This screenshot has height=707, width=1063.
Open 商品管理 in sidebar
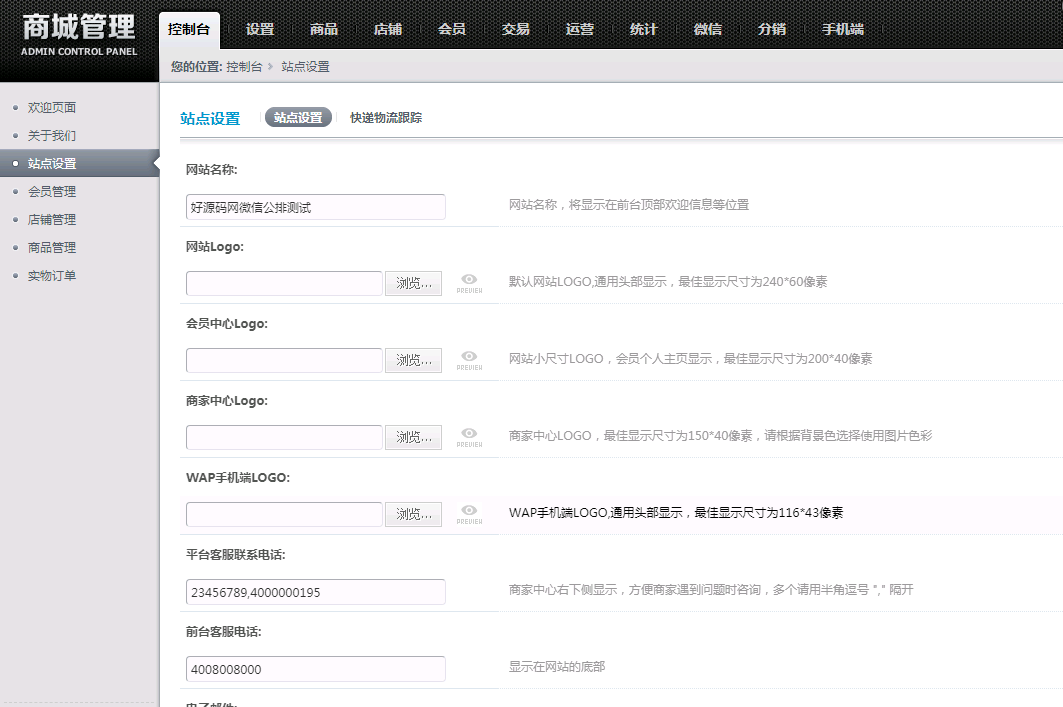coord(52,247)
